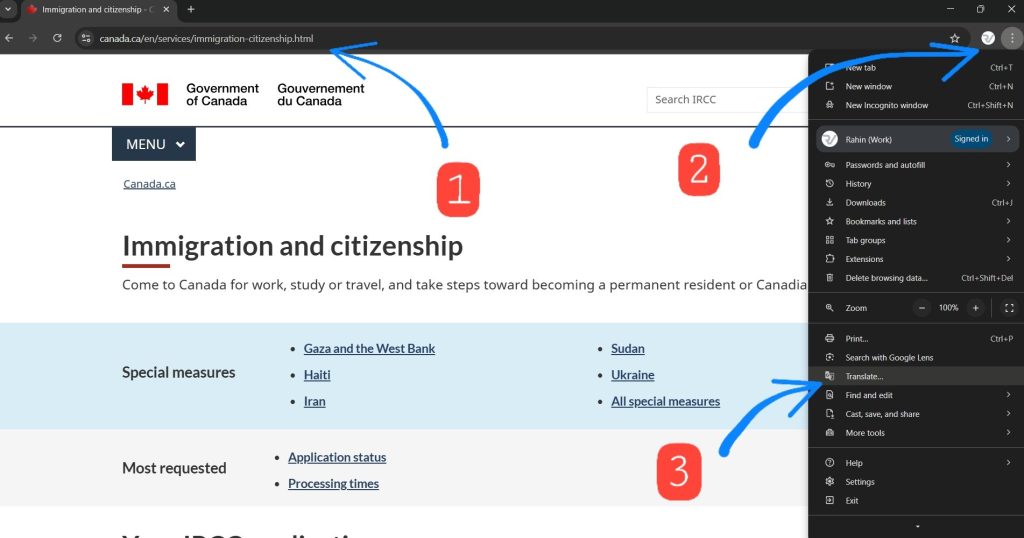
Task: Open site information icon in address bar
Action: coord(86,39)
